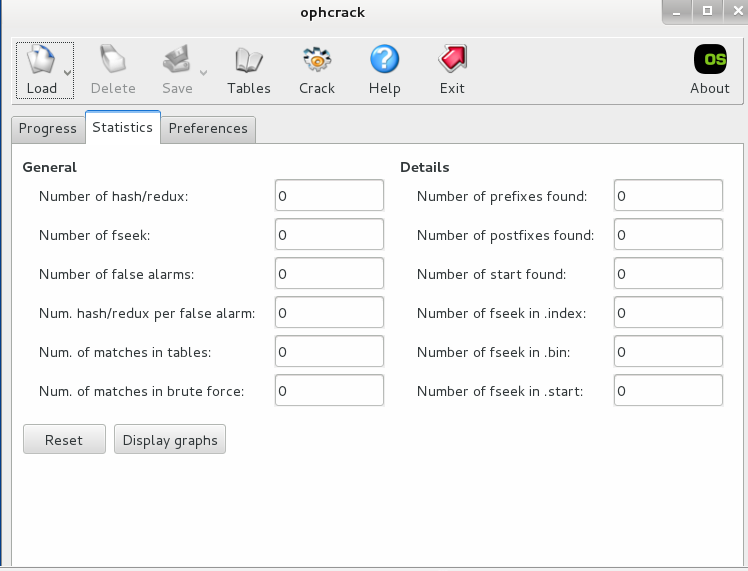Expand the Save dropdown arrow
The image size is (748, 571).
[x=203, y=73]
